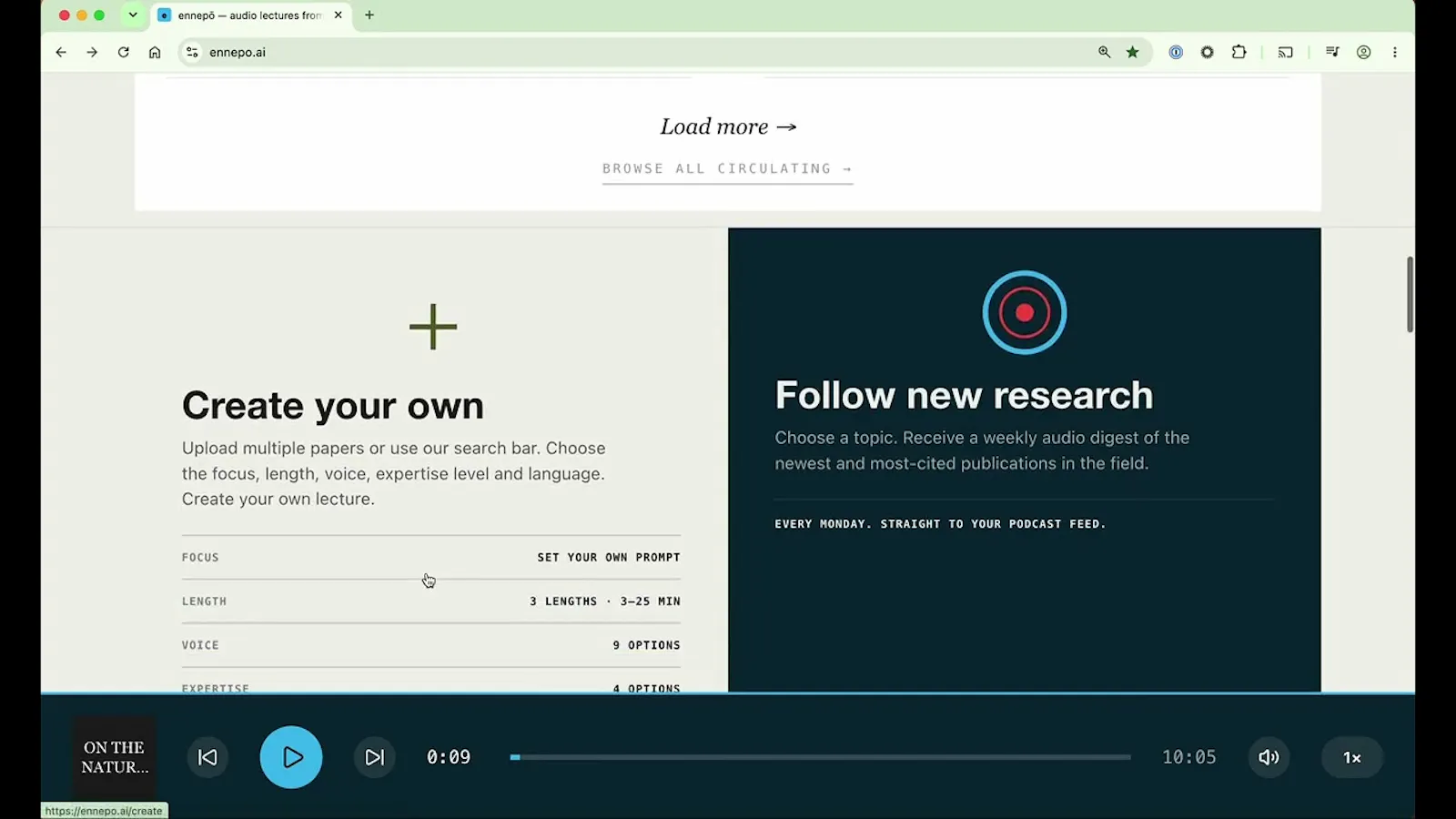Open the Extensions puzzle-piece icon
Image resolution: width=1456 pixels, height=819 pixels.
tap(1239, 52)
